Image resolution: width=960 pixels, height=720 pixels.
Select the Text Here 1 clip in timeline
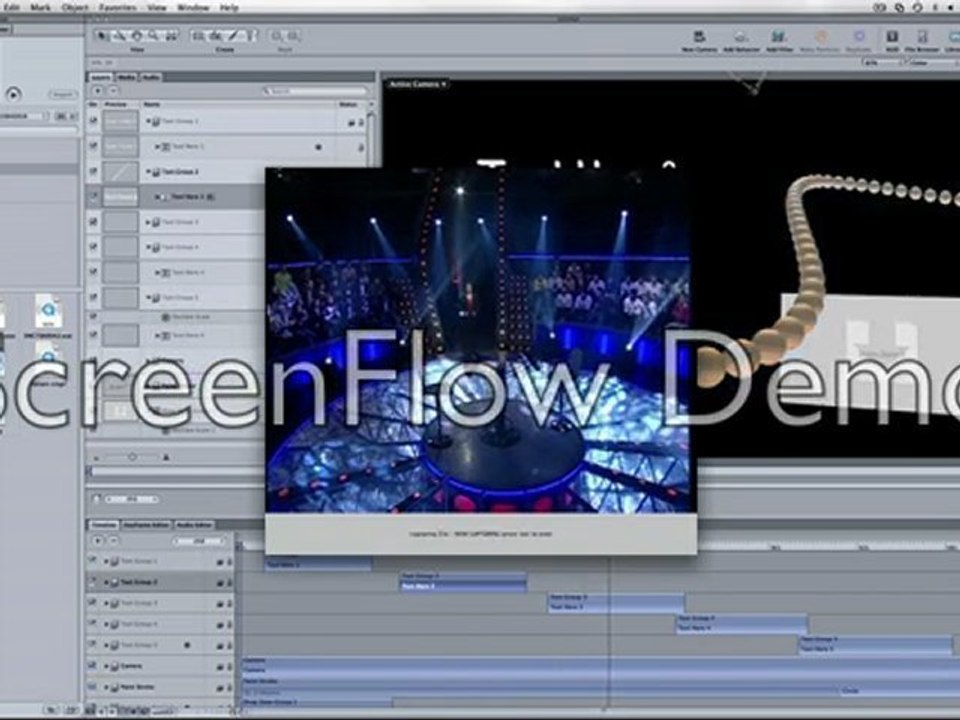318,564
